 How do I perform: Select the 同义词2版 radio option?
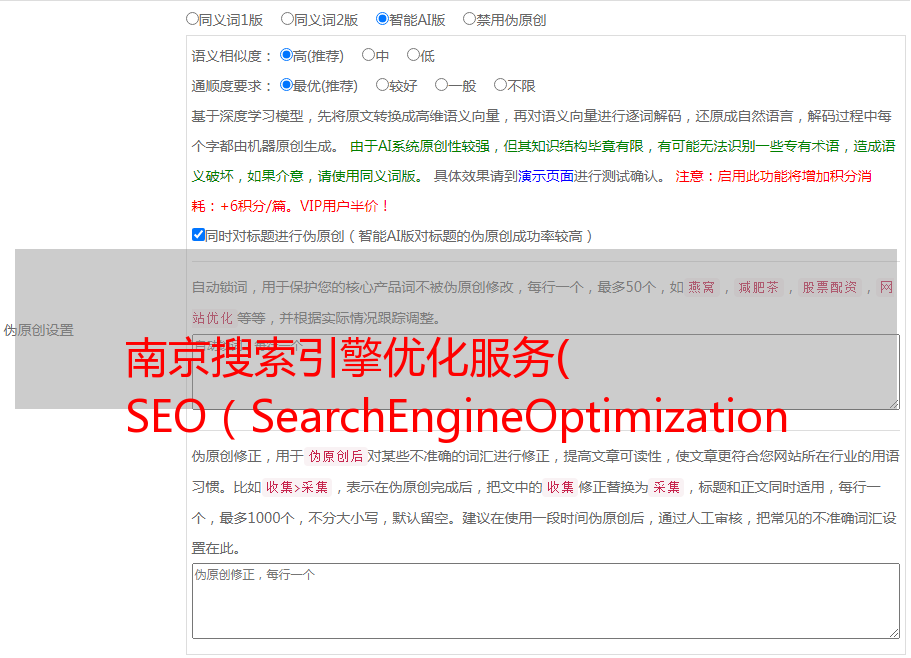tap(287, 19)
